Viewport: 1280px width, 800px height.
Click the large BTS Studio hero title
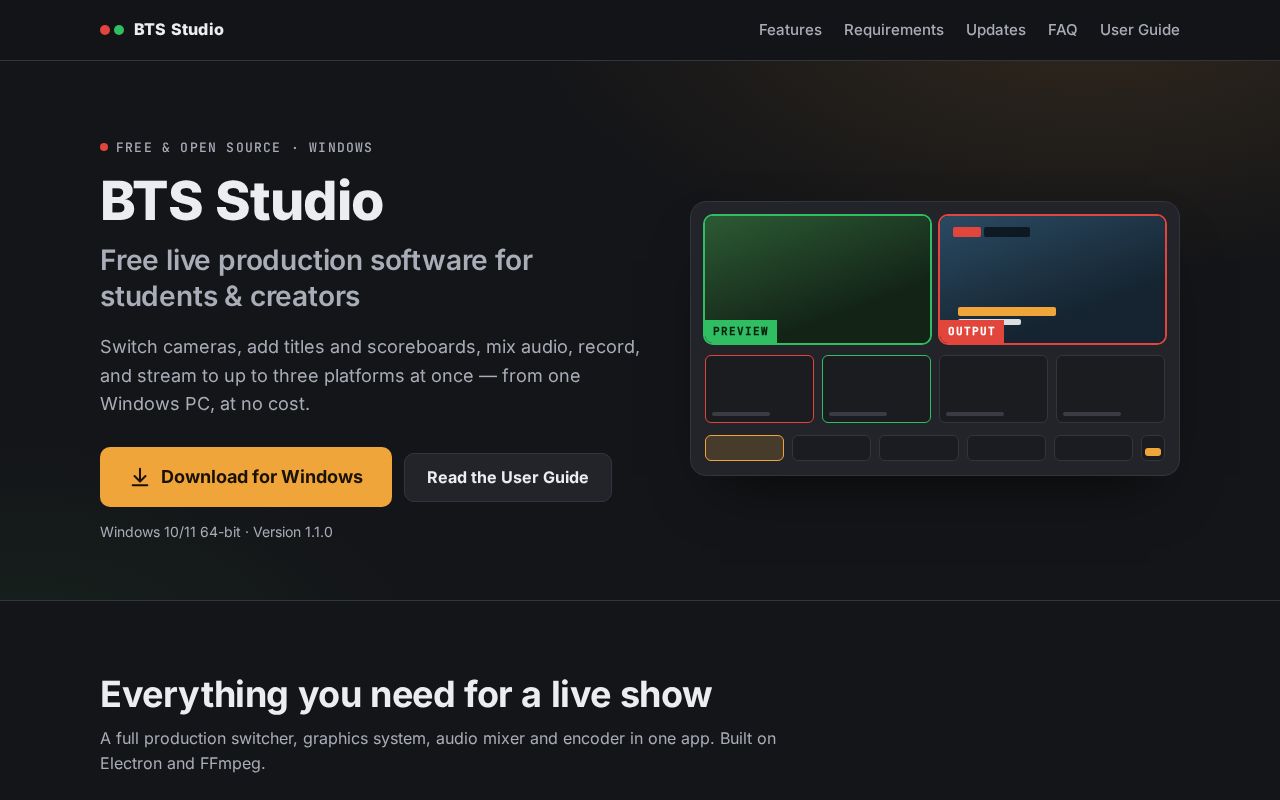point(242,201)
